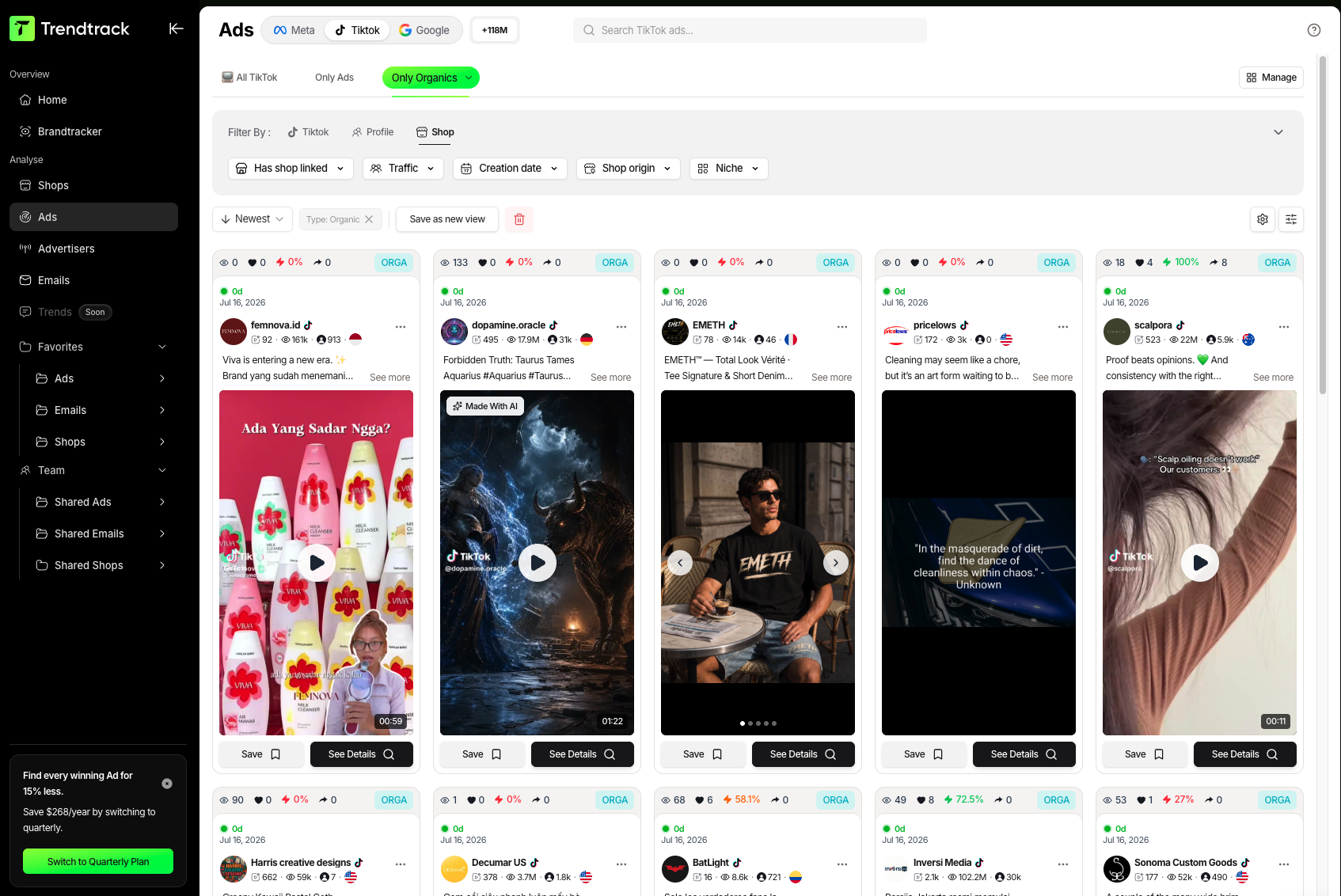
Task: Click Save as new view
Action: [x=447, y=219]
